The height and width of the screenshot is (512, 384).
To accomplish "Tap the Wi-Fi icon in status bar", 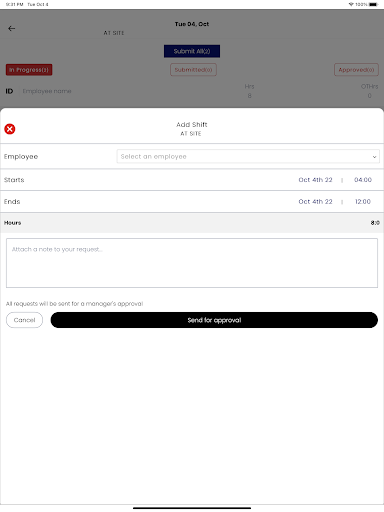I will point(351,4).
